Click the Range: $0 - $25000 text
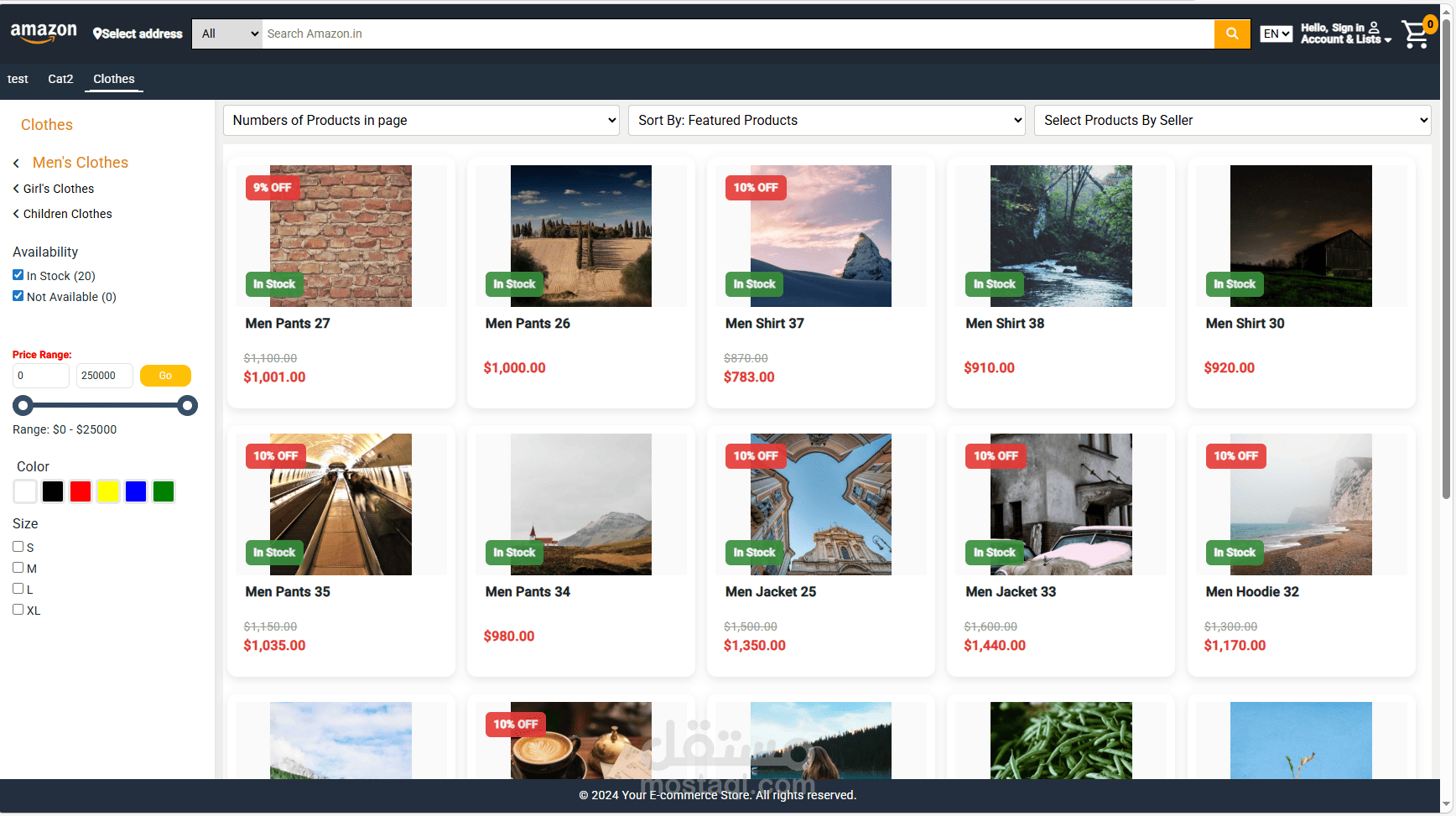This screenshot has height=816, width=1456. pos(65,429)
